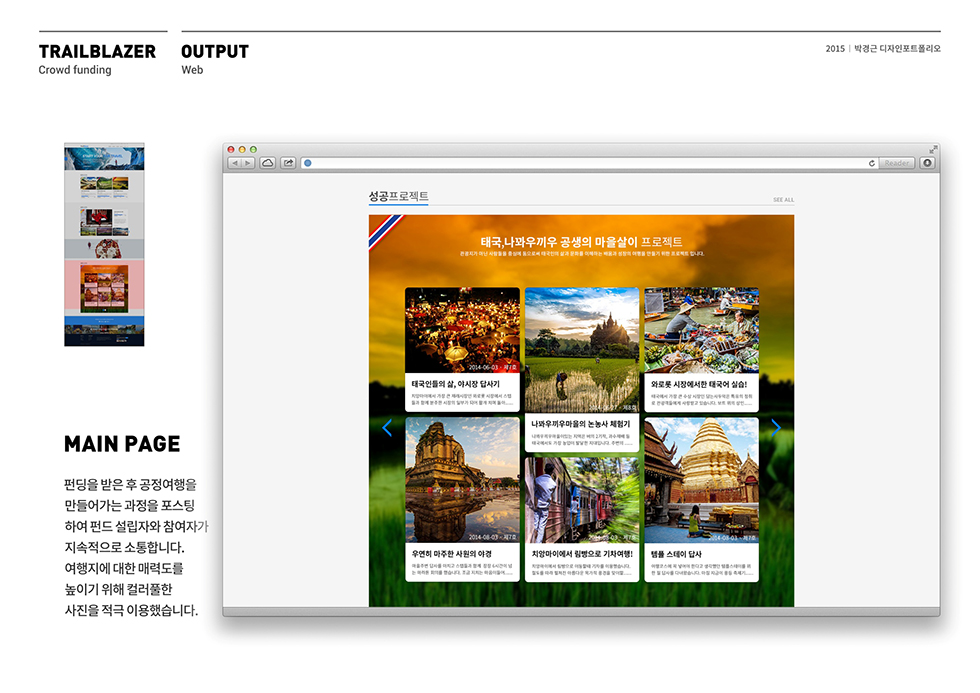Click the Share icon in browser toolbar
Screen dimensions: 980x693
coord(288,163)
